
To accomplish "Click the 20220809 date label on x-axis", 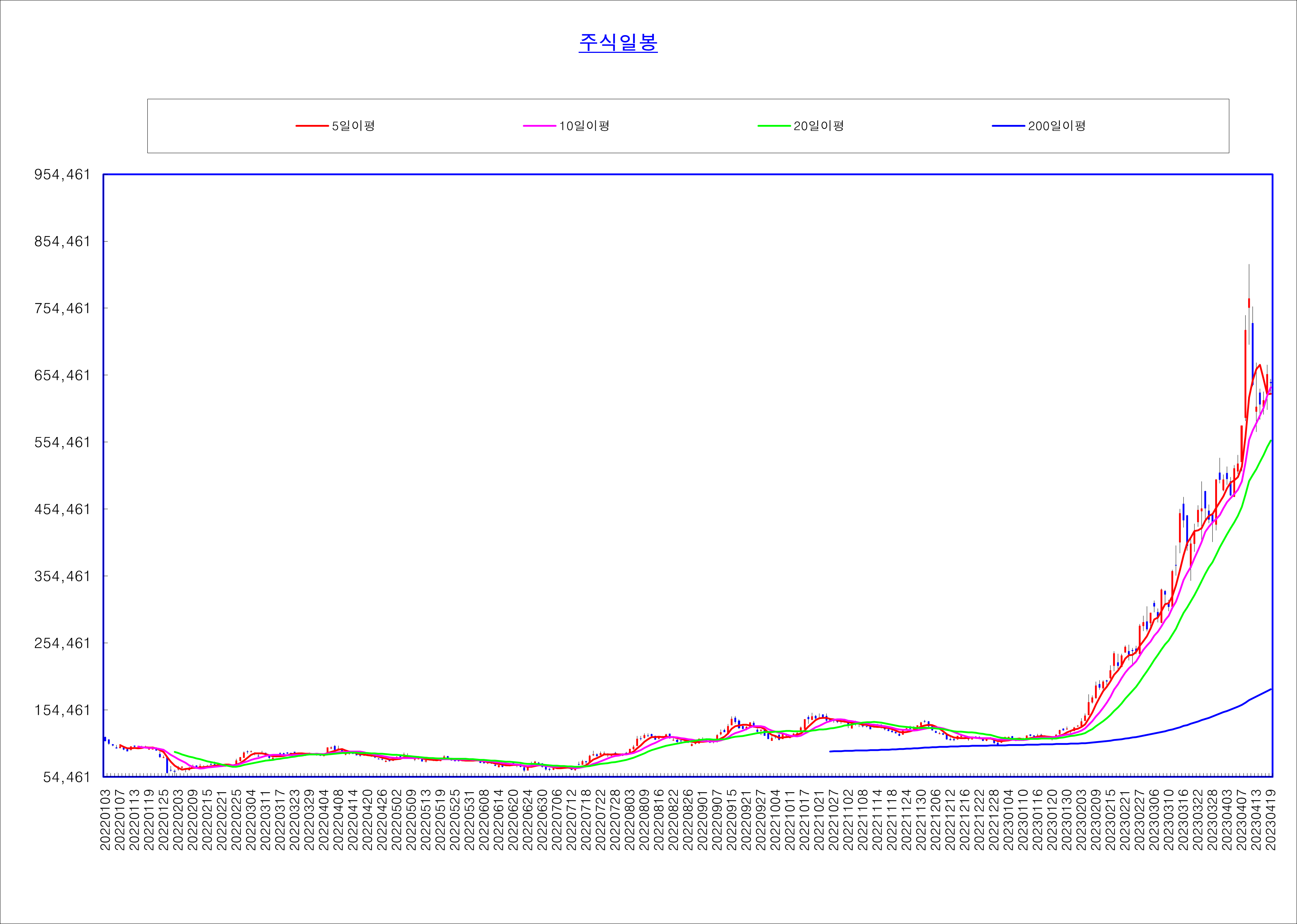I will 645,819.
